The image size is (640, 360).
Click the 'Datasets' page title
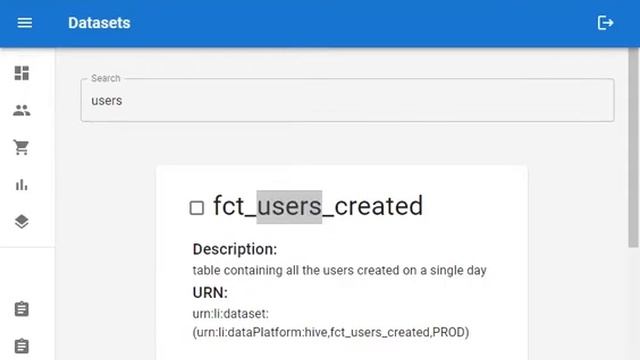pyautogui.click(x=99, y=23)
